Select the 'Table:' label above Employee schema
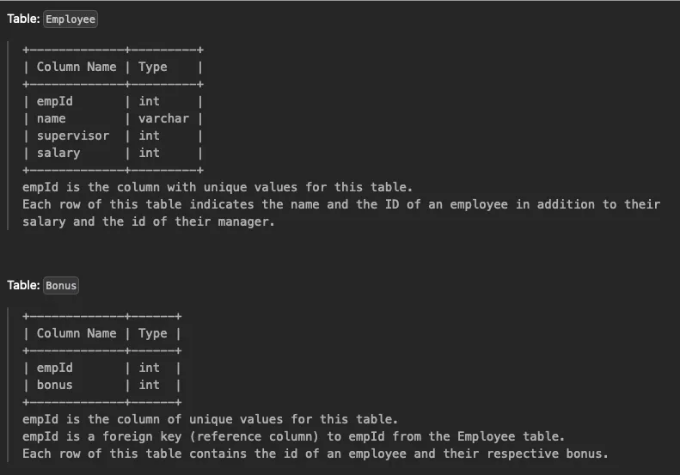The width and height of the screenshot is (680, 475). [23, 19]
